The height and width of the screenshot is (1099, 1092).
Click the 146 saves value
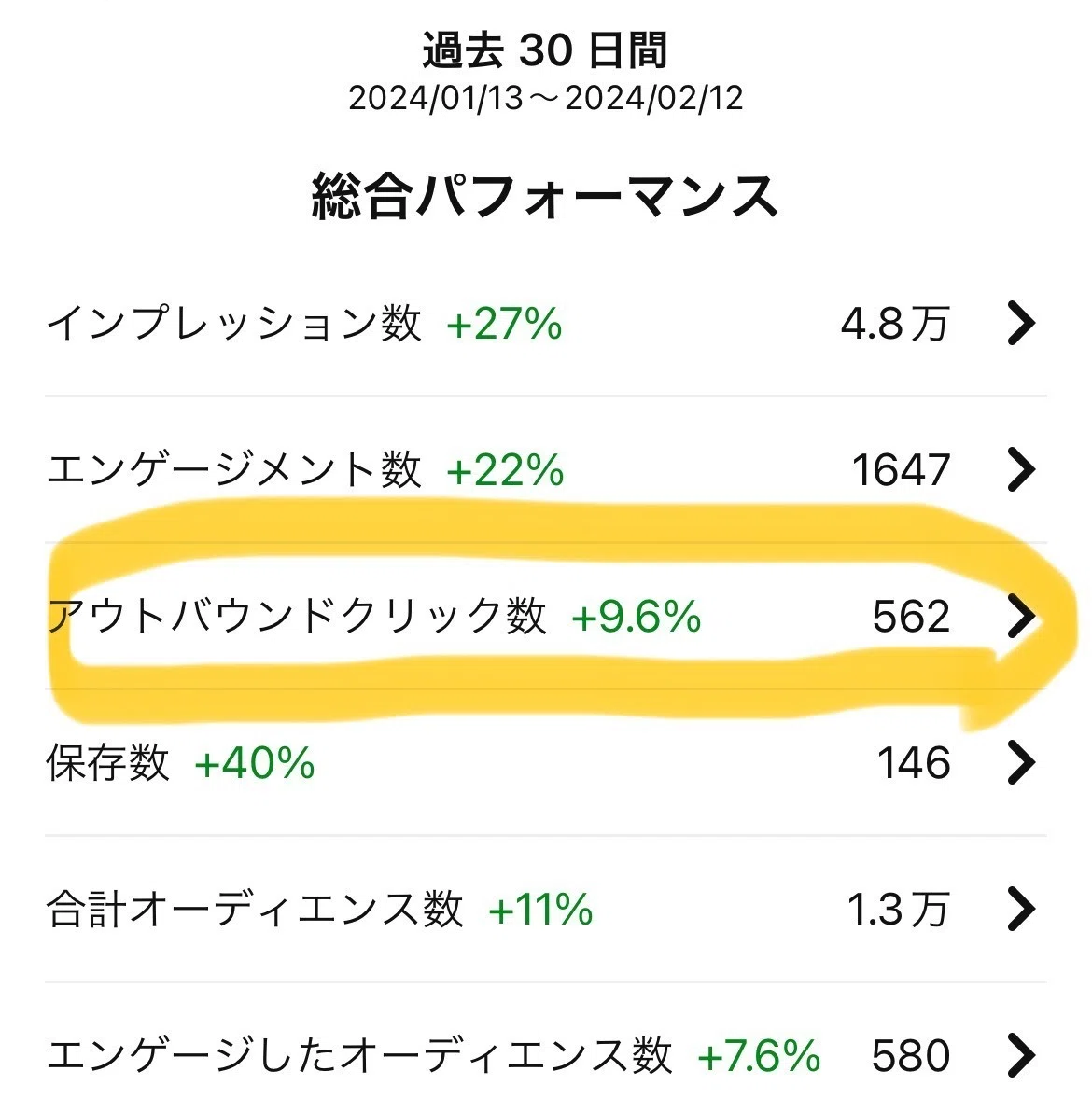point(914,763)
